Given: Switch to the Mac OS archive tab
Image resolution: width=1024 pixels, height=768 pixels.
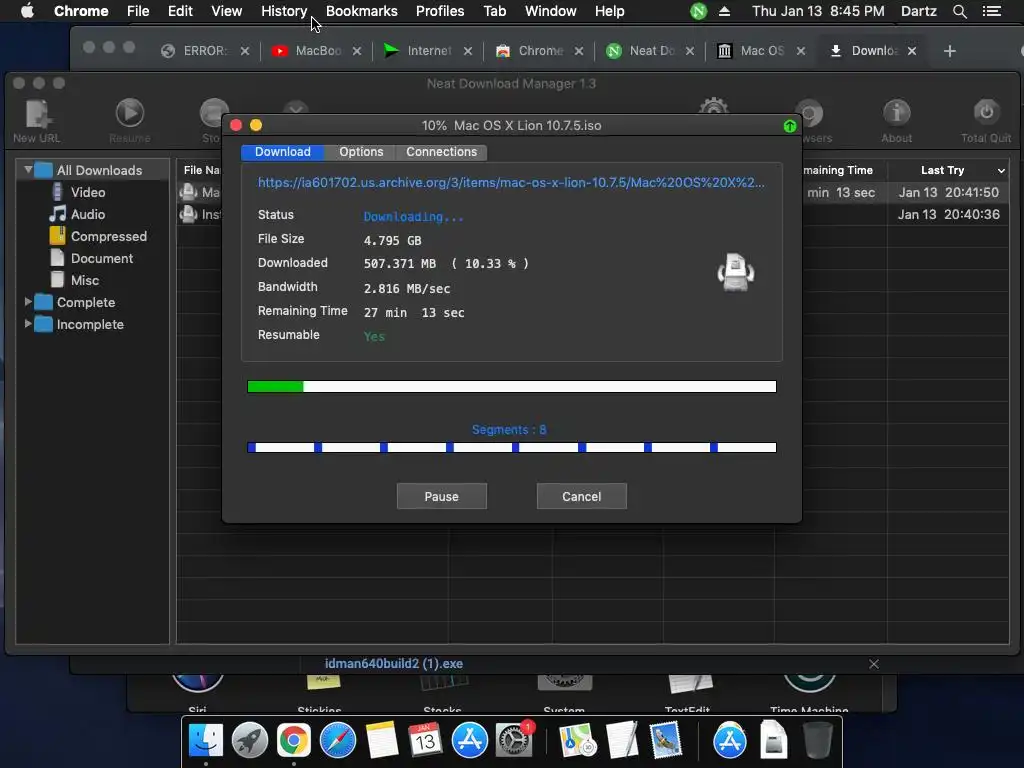Looking at the screenshot, I should pyautogui.click(x=752, y=51).
